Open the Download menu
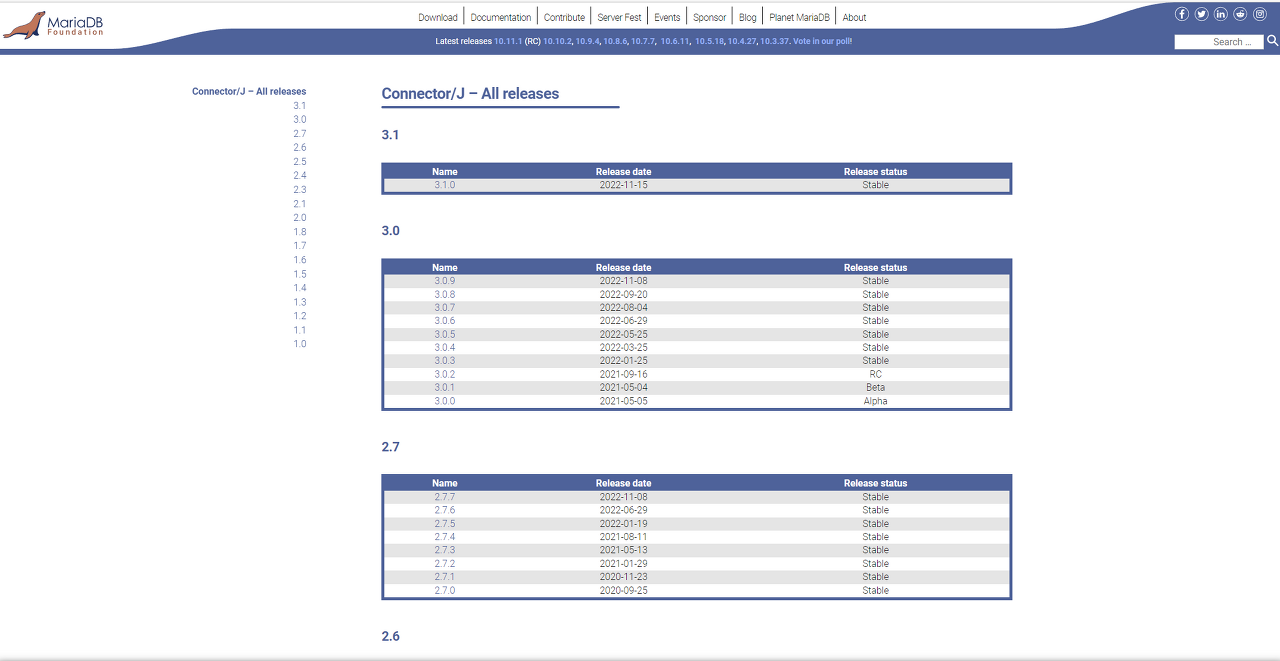 coord(438,17)
